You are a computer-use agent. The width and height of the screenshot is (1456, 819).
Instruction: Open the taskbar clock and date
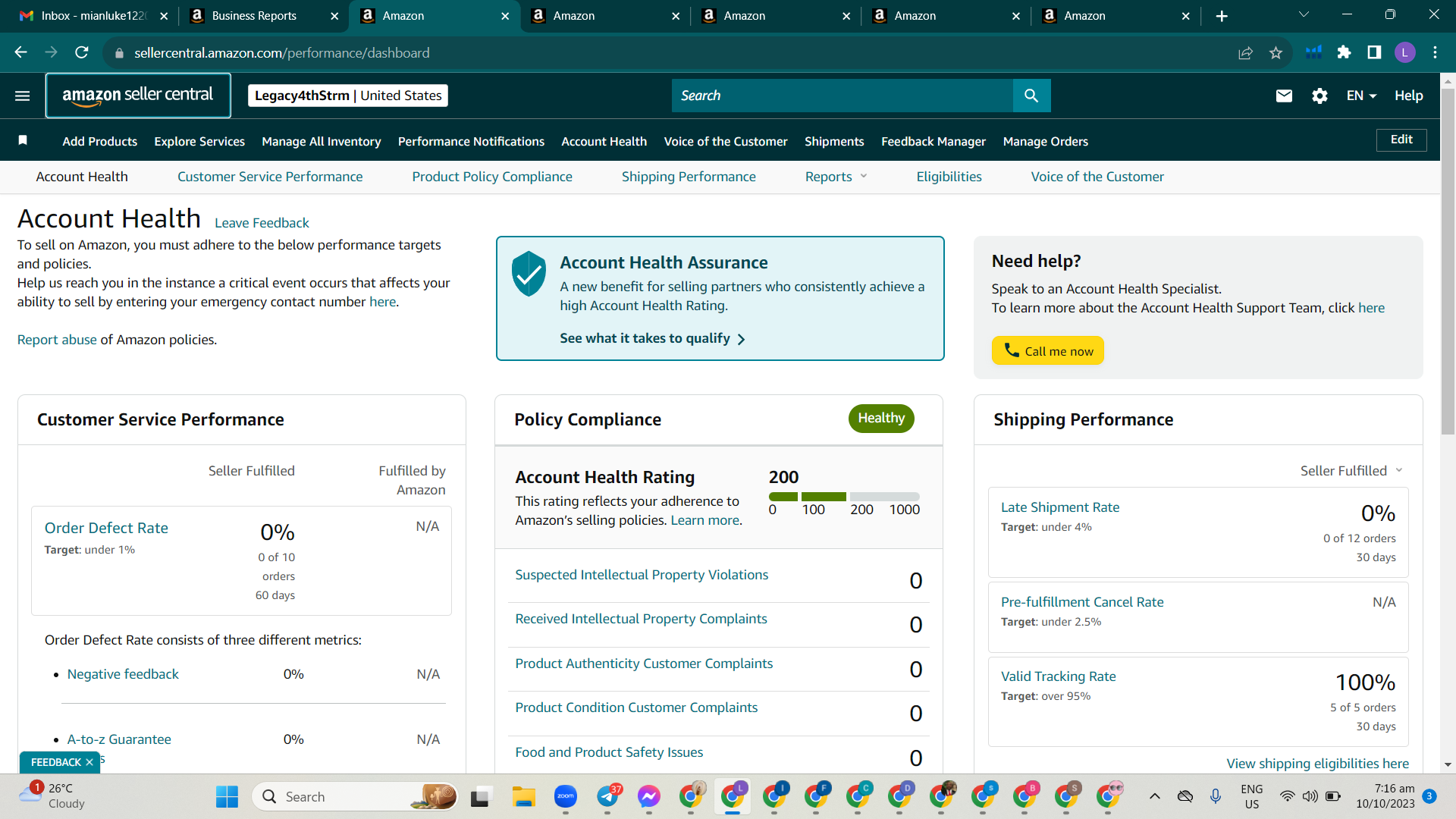click(1385, 796)
